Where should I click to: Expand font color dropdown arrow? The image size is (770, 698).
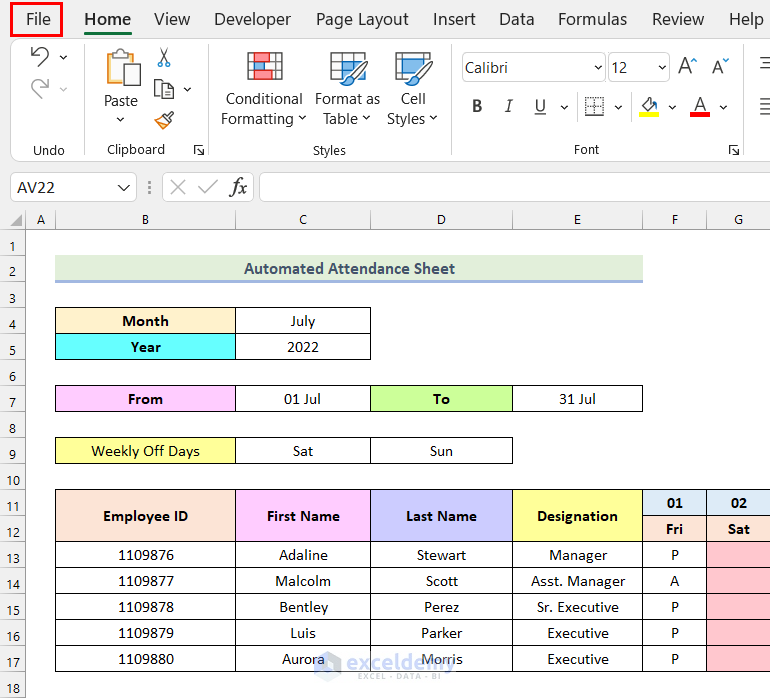[723, 107]
